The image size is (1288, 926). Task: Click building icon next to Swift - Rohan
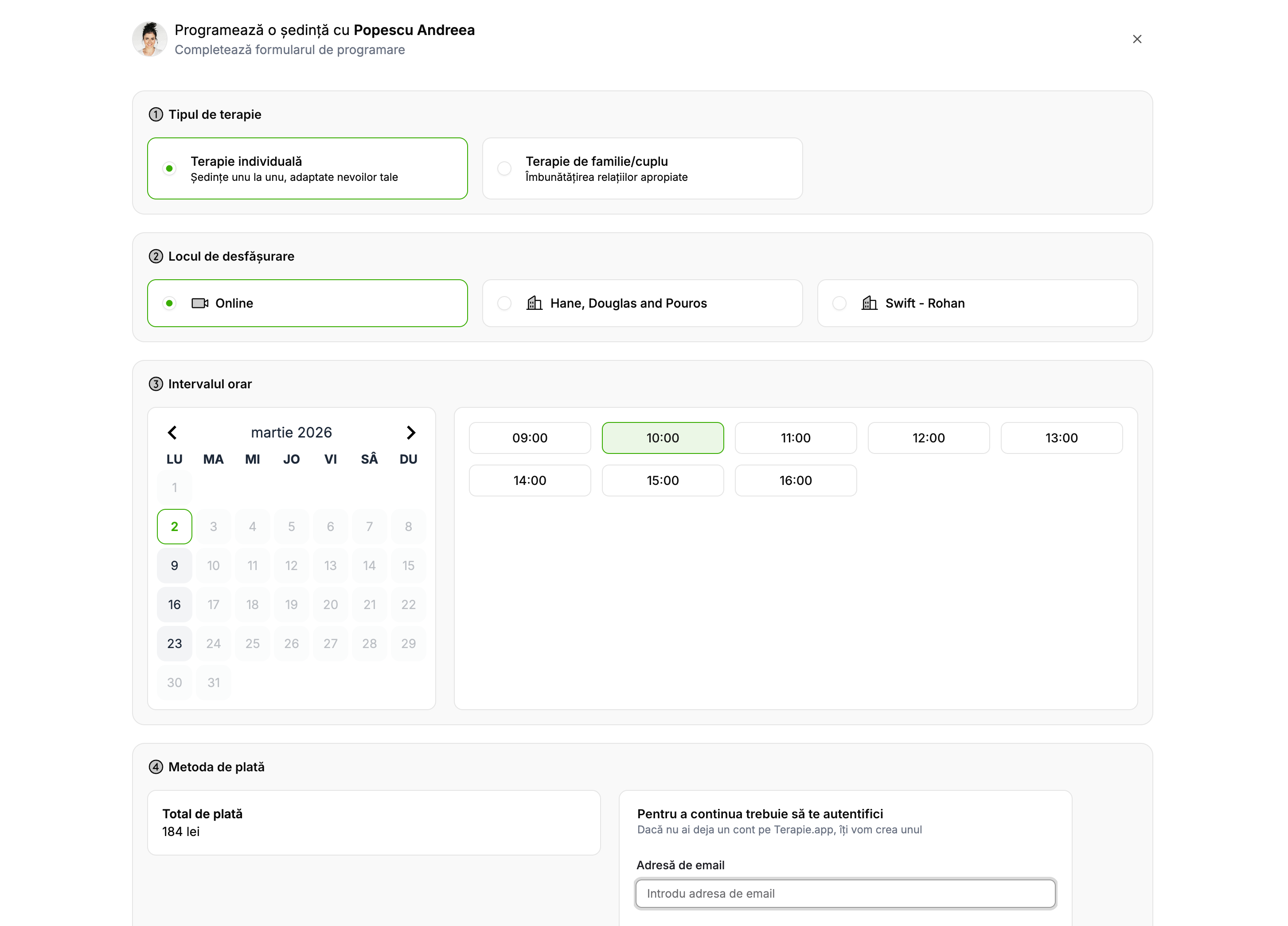tap(869, 303)
